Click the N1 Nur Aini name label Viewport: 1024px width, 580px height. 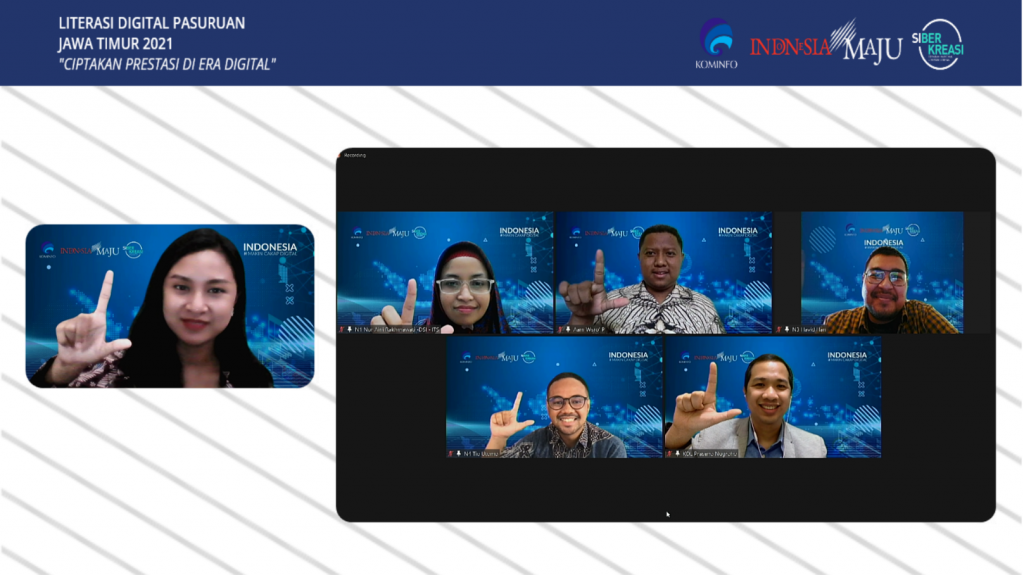(x=396, y=329)
